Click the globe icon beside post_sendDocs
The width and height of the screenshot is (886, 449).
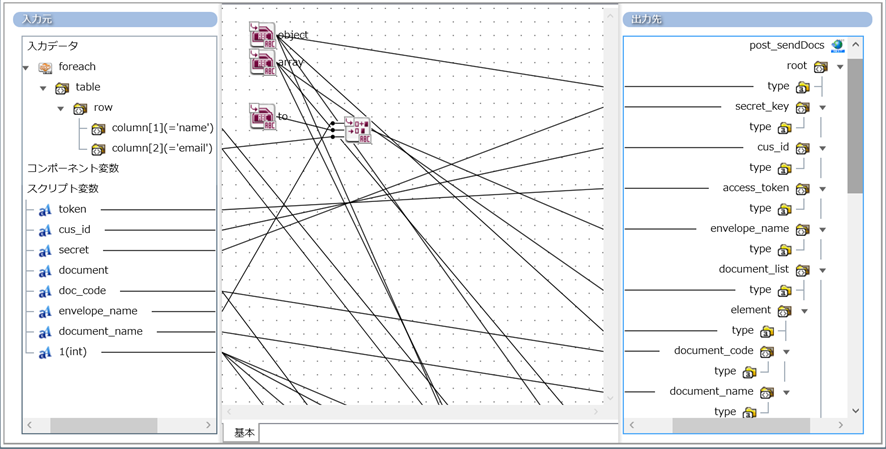point(838,46)
